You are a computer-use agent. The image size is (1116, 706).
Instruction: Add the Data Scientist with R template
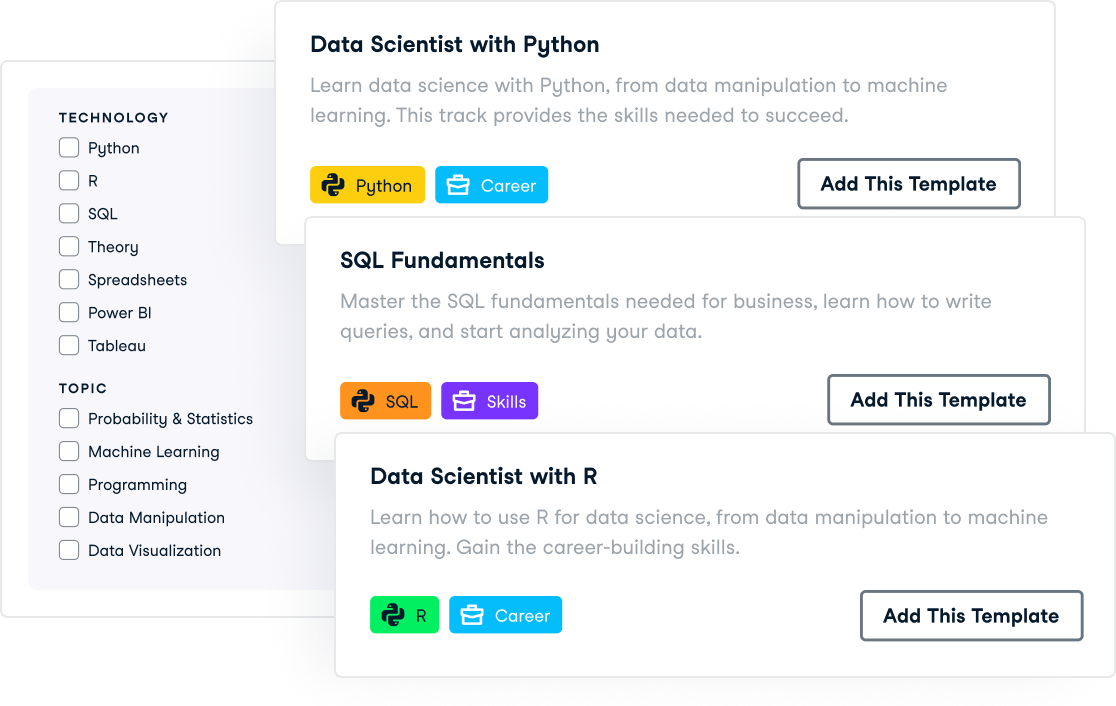[x=971, y=615]
